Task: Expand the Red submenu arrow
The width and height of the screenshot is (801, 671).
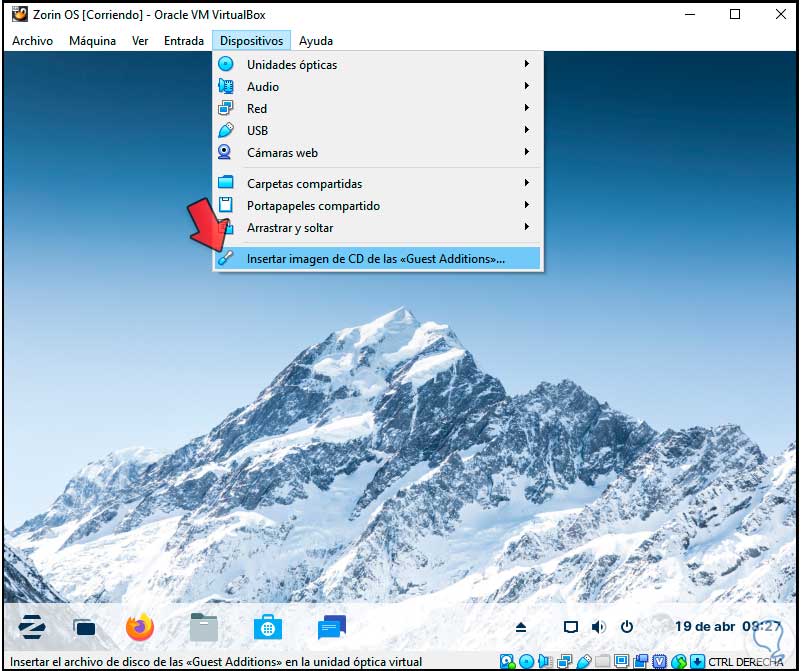Action: [x=526, y=108]
